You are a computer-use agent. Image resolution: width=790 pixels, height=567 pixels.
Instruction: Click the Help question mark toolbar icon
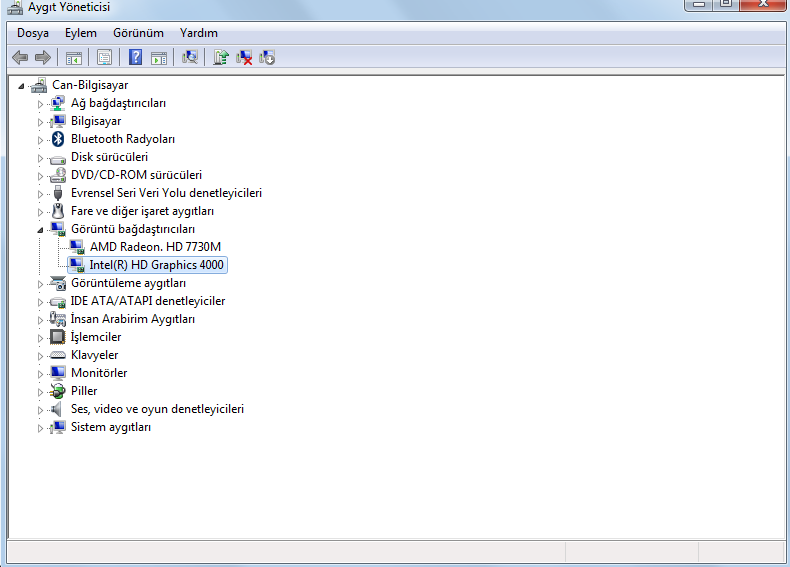click(135, 57)
